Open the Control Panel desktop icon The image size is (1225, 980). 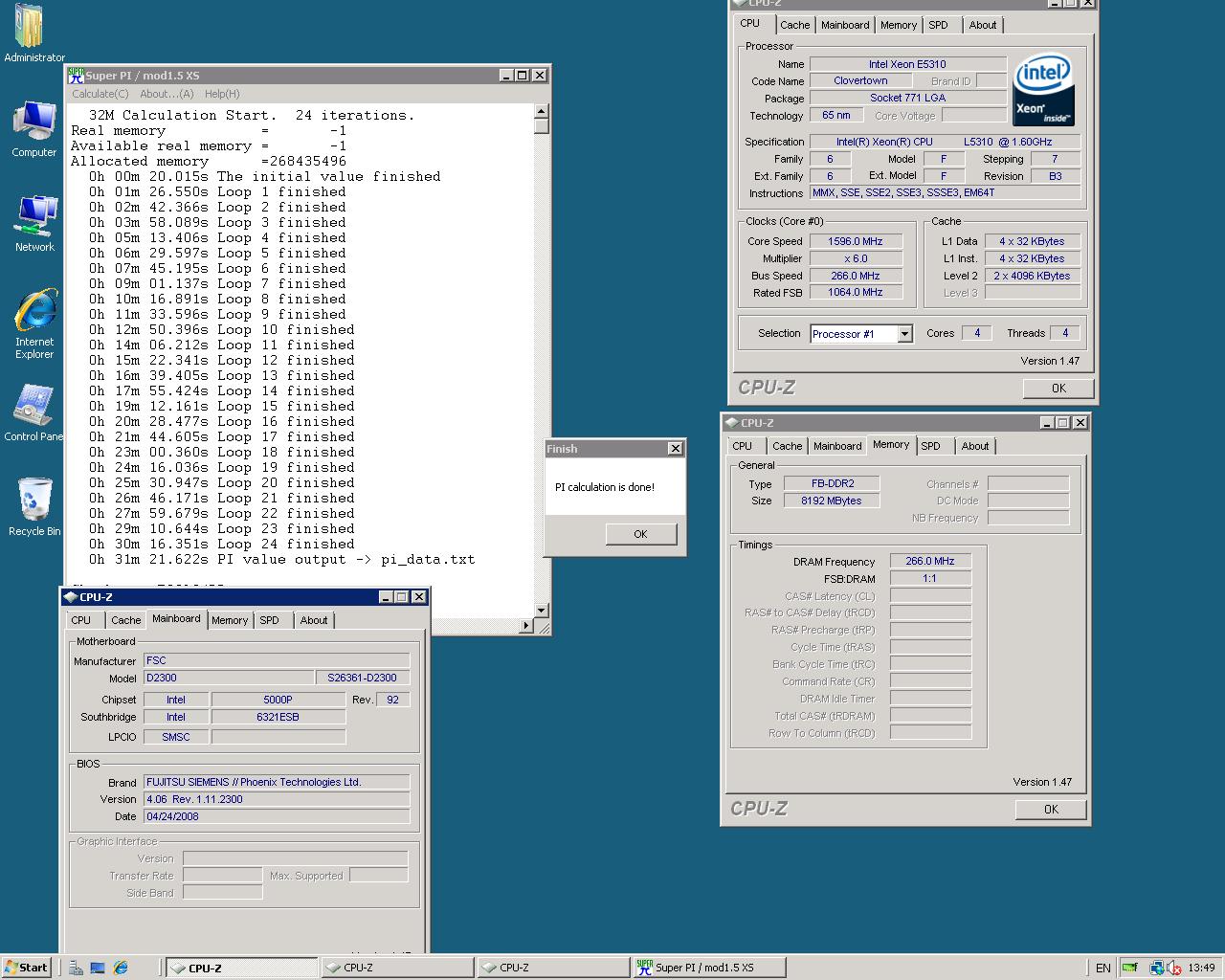(33, 413)
